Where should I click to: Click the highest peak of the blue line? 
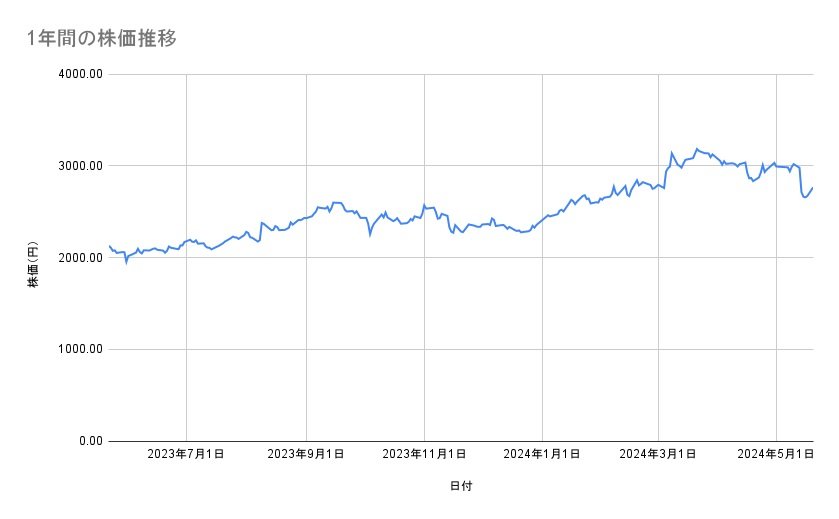pyautogui.click(x=697, y=148)
